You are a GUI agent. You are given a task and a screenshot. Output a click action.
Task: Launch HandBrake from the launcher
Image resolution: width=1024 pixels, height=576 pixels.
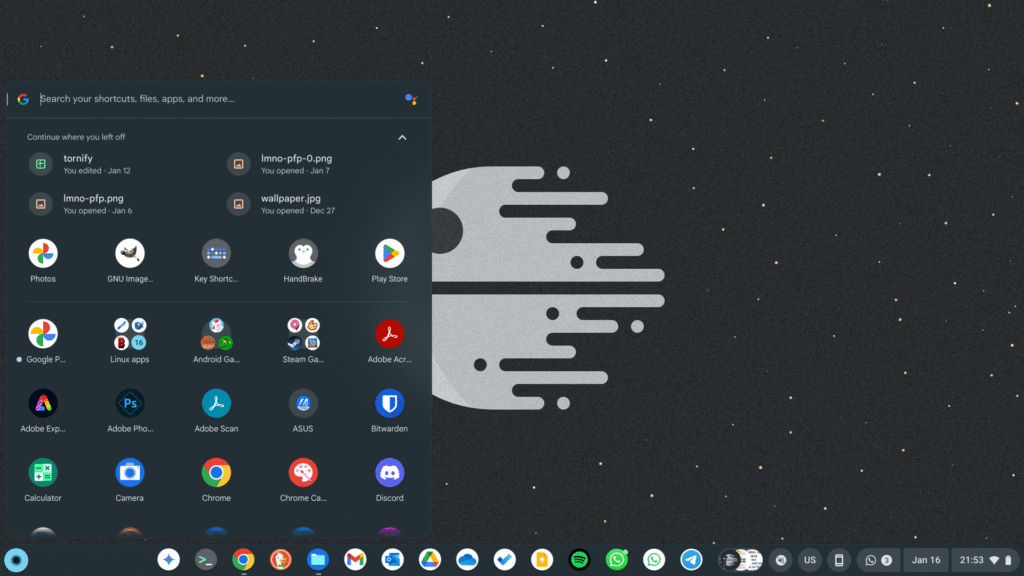tap(303, 253)
